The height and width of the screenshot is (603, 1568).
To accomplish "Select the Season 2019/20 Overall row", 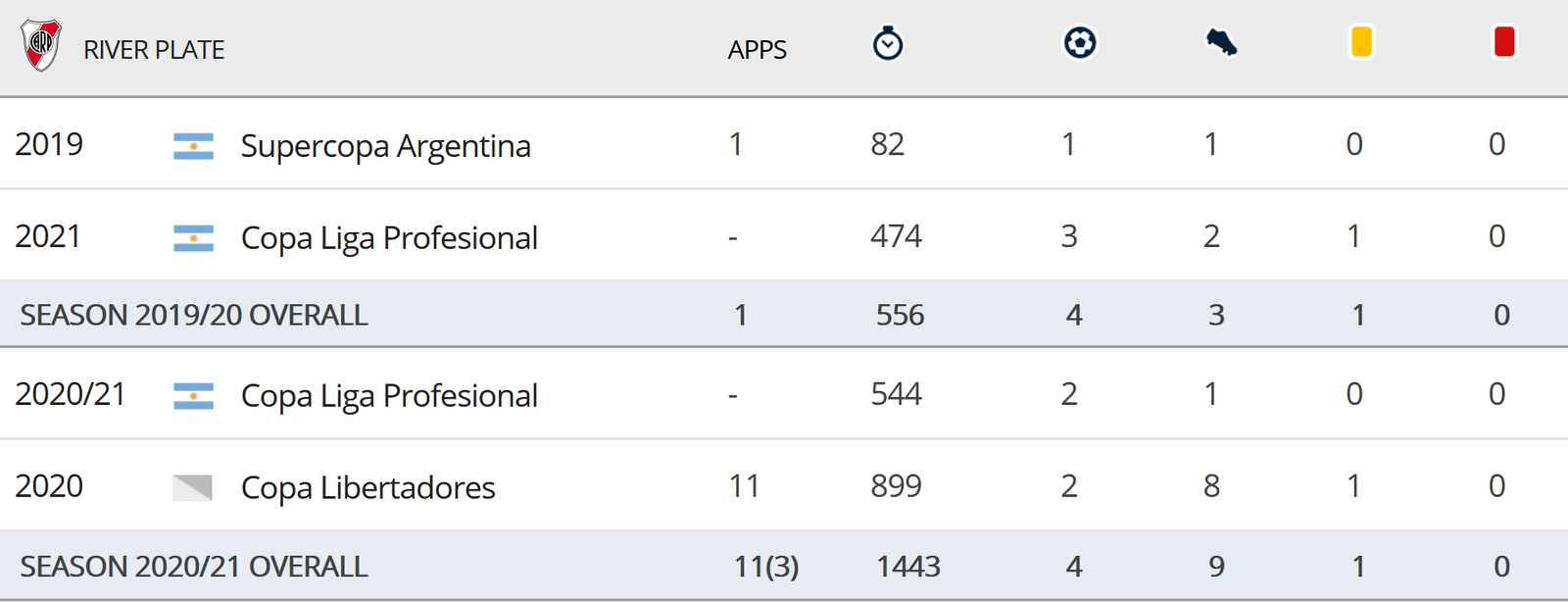I will coord(784,315).
